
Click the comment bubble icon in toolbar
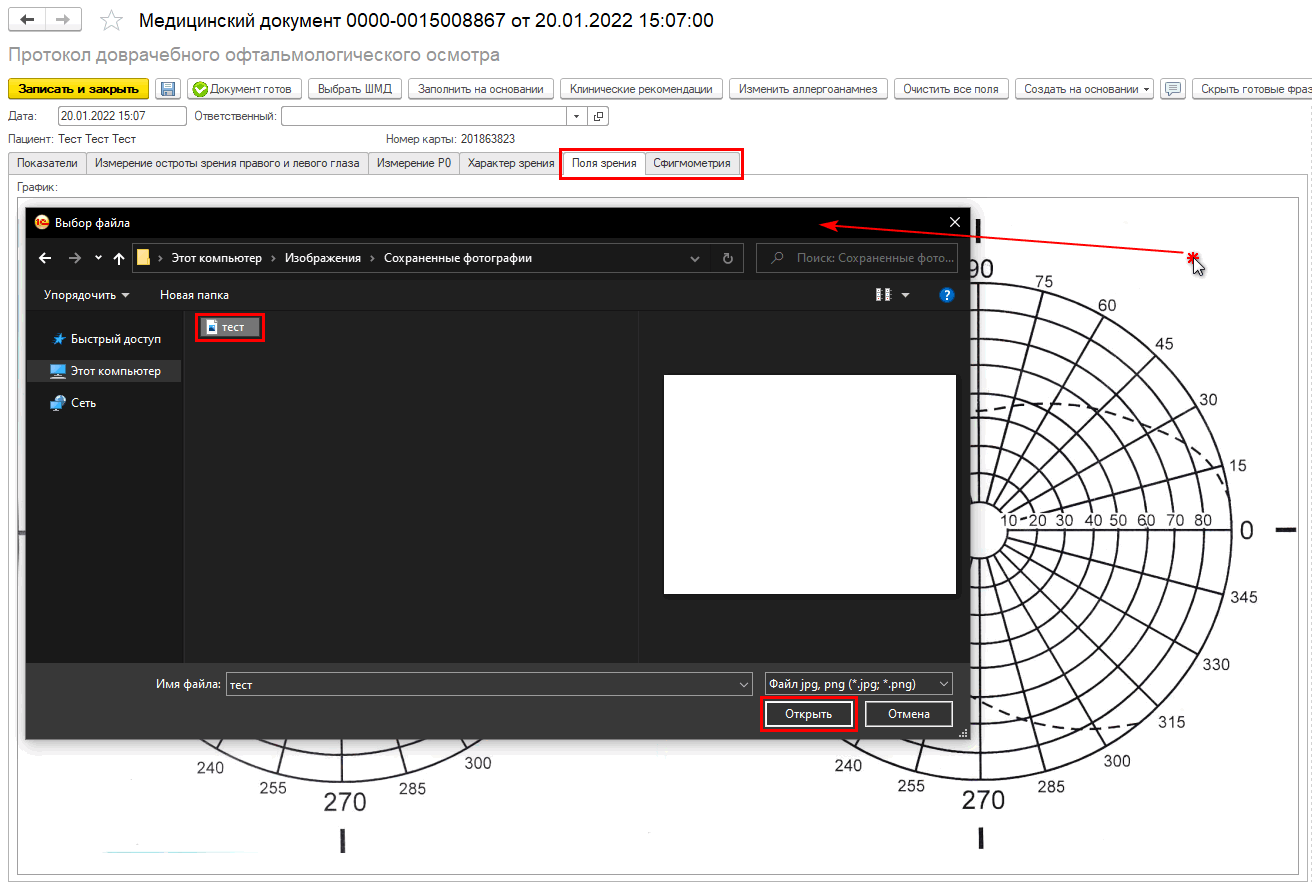[x=1174, y=89]
